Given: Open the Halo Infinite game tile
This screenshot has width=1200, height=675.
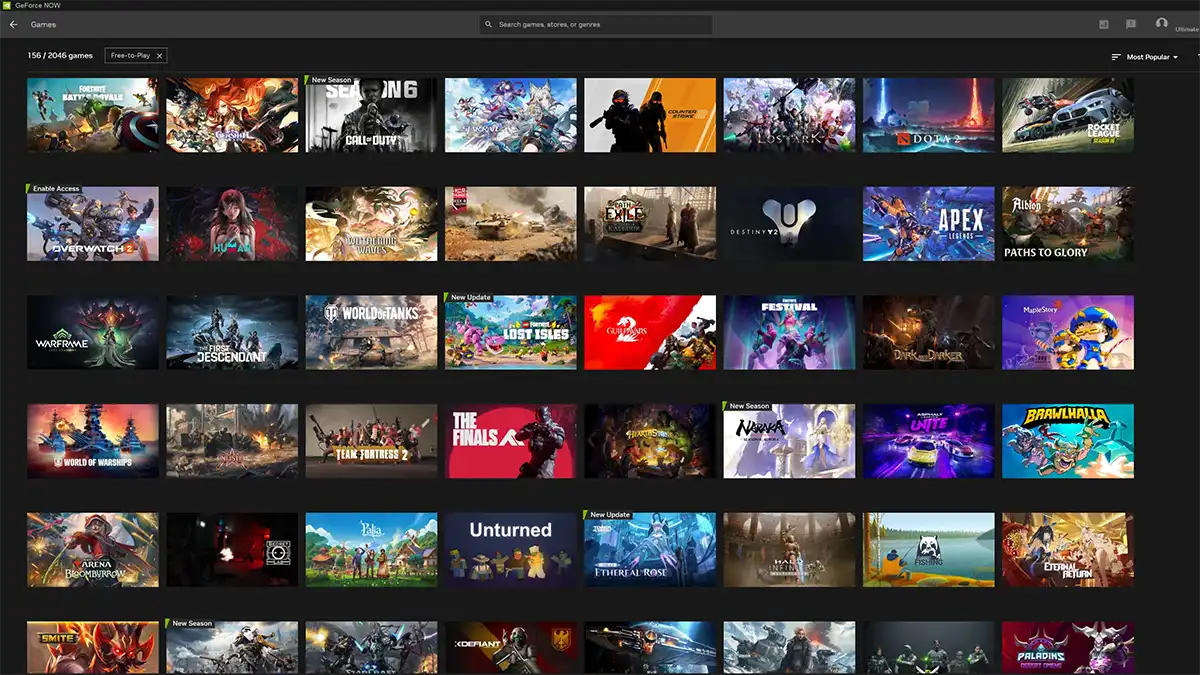Looking at the screenshot, I should tap(790, 550).
